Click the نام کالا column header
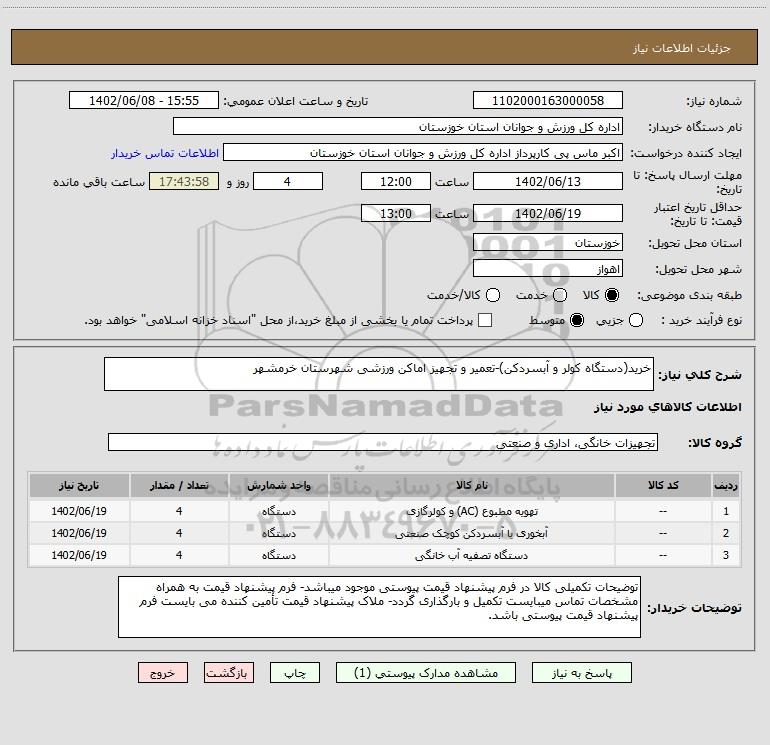Screen dimensions: 770x745 471,486
